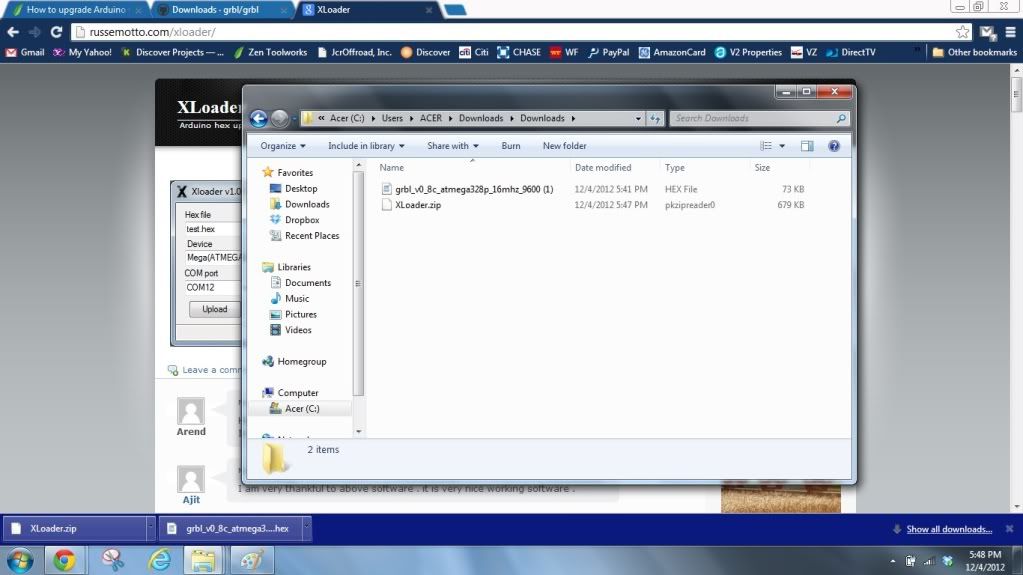
Task: Reload the Chrome page
Action: tap(57, 31)
